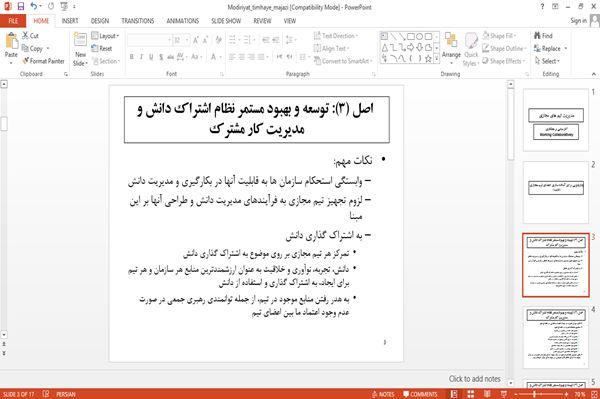The height and width of the screenshot is (399, 600).
Task: Click Convert to SmartArt
Action: coord(342,61)
